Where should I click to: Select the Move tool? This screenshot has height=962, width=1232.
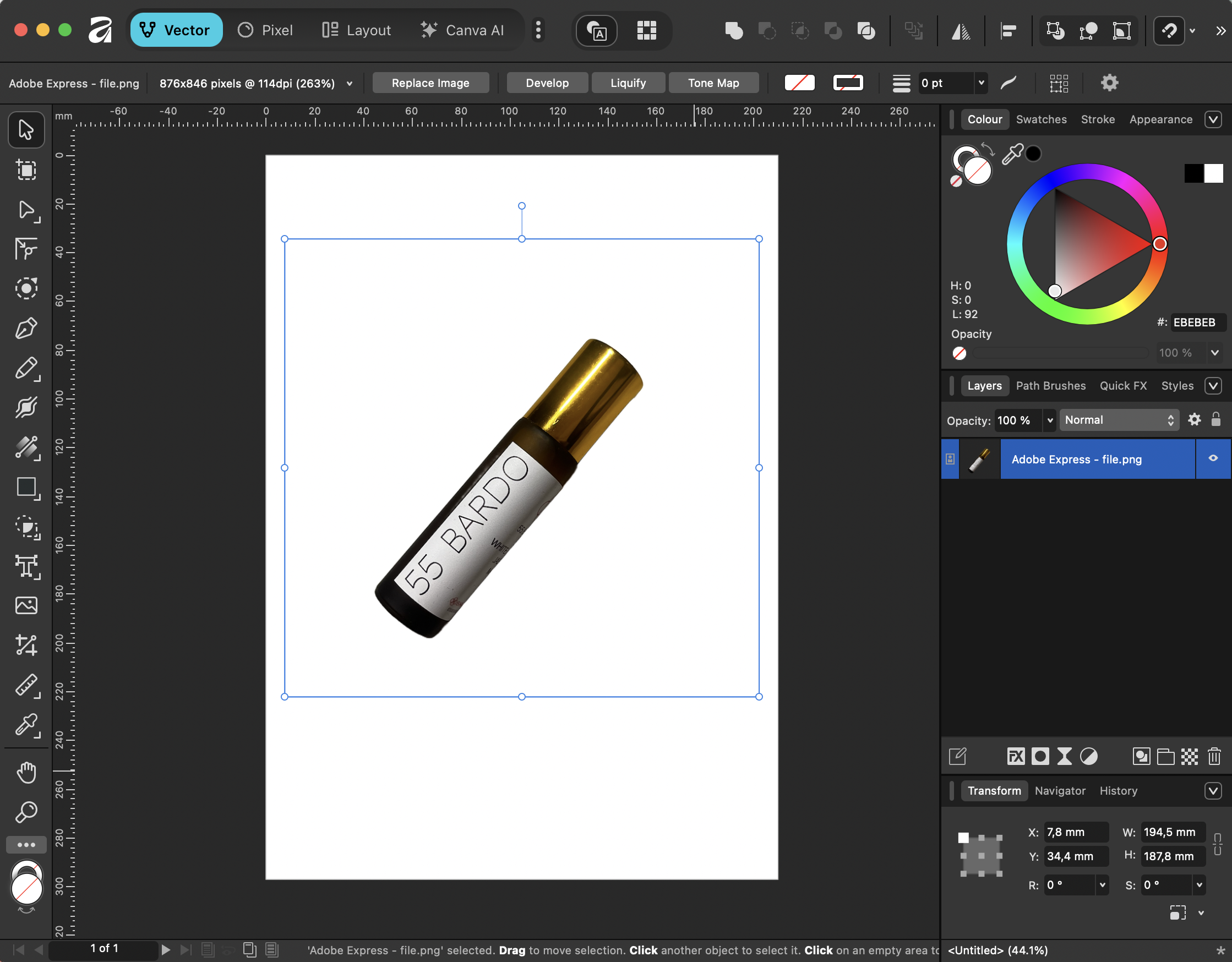point(26,130)
